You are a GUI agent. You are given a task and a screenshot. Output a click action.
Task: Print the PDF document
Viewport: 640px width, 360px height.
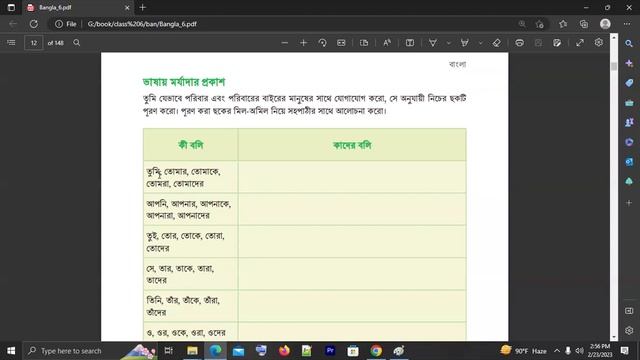[x=519, y=43]
